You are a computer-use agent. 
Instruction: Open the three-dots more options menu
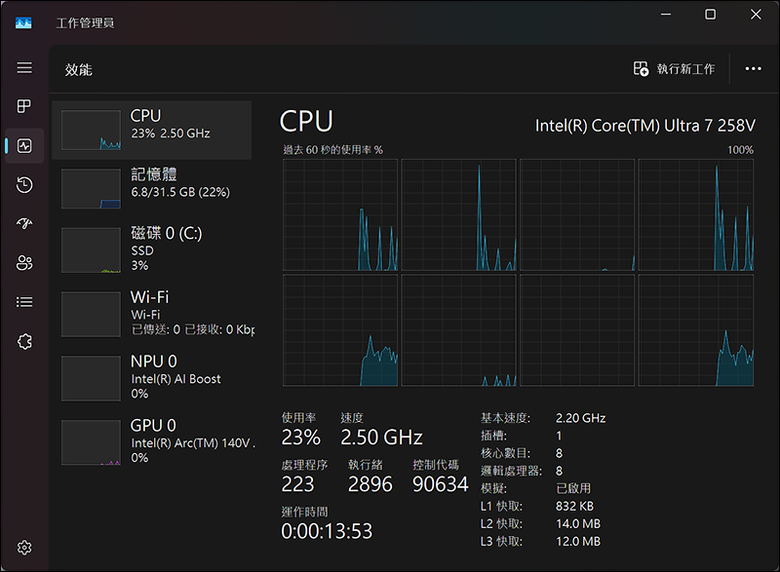(753, 69)
